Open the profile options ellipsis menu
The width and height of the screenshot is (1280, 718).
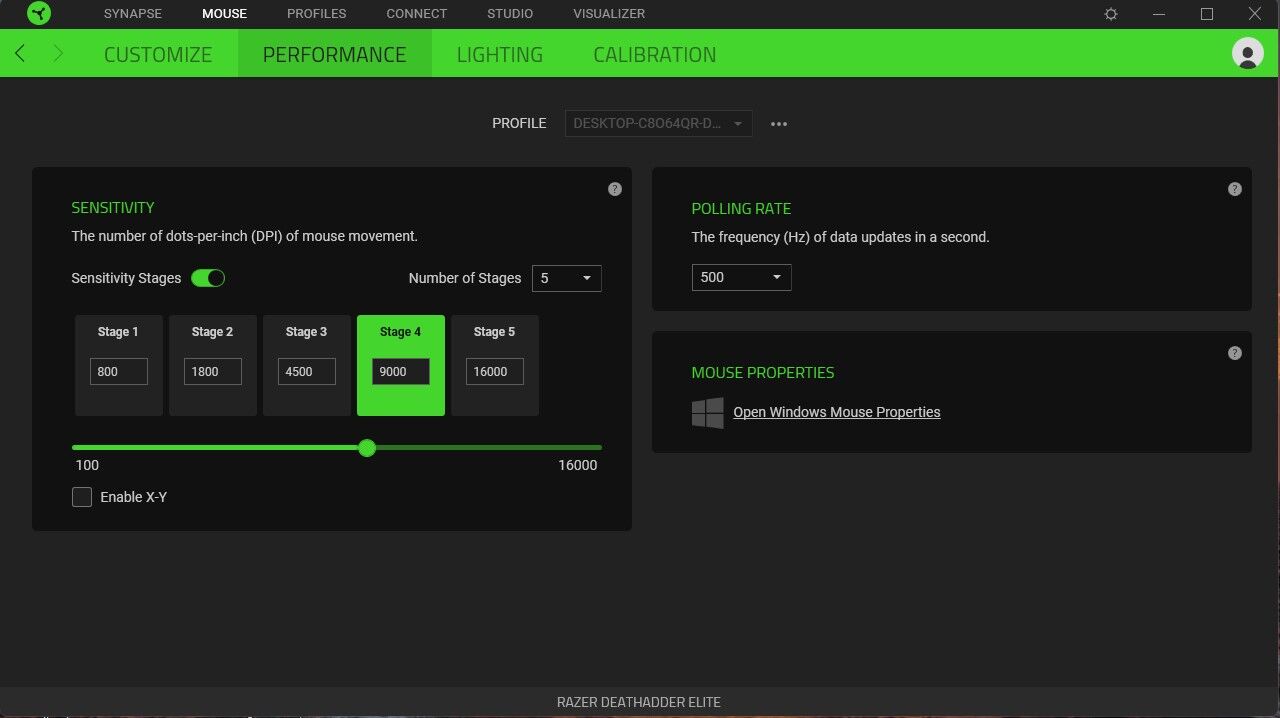[779, 124]
